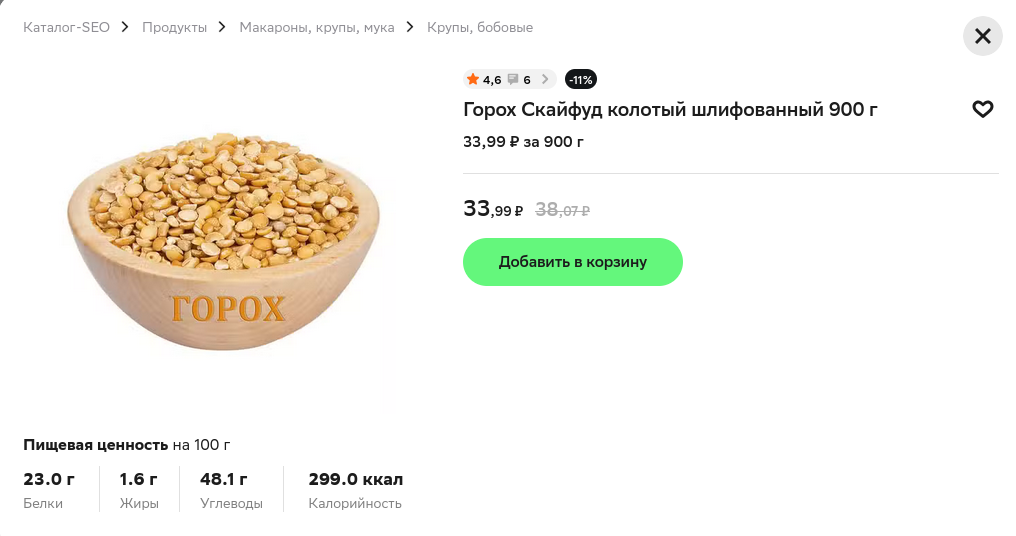1016x536 pixels.
Task: Open the Продукты breadcrumb category
Action: click(174, 27)
